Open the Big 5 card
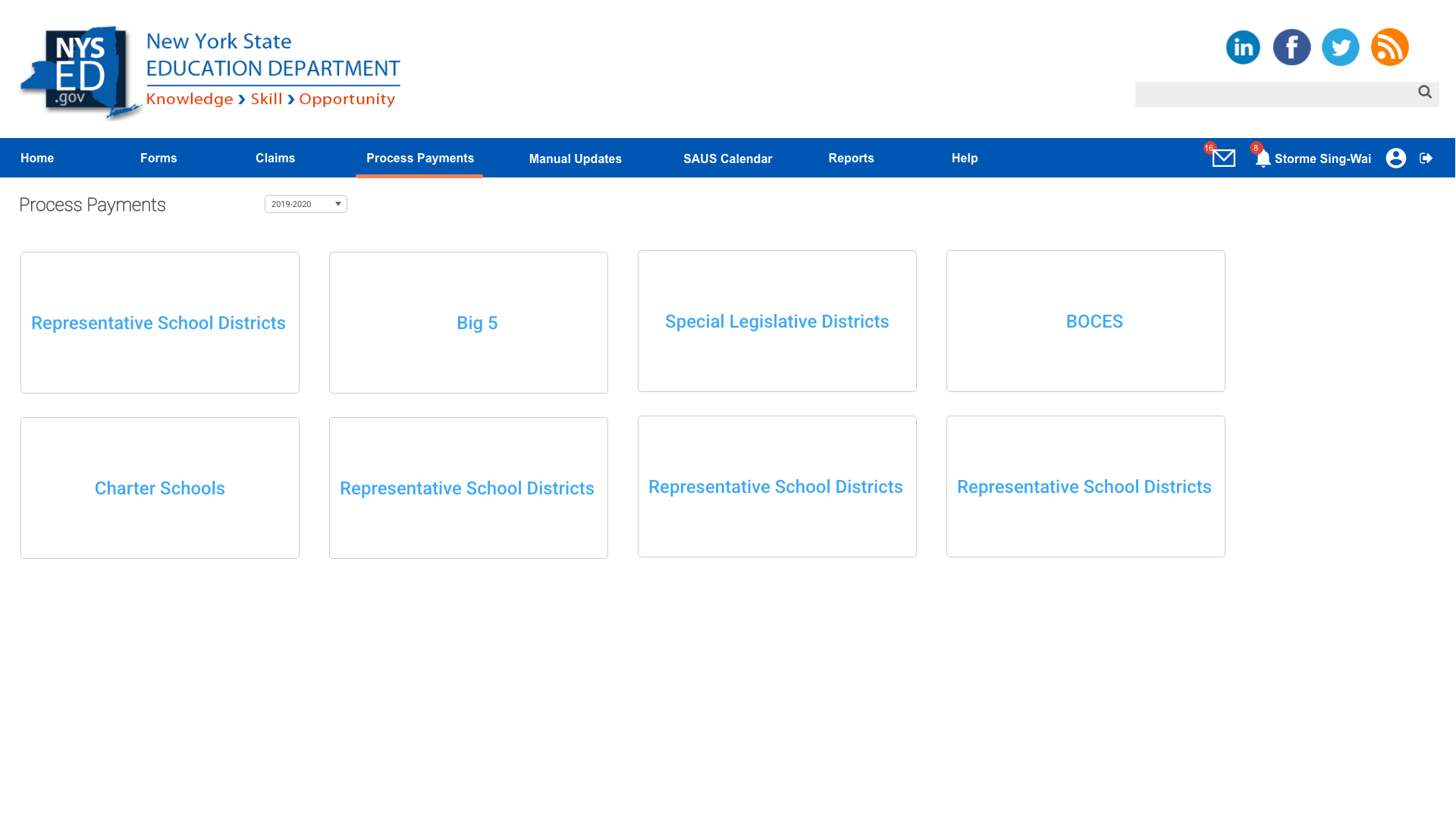The width and height of the screenshot is (1456, 819). tap(477, 323)
